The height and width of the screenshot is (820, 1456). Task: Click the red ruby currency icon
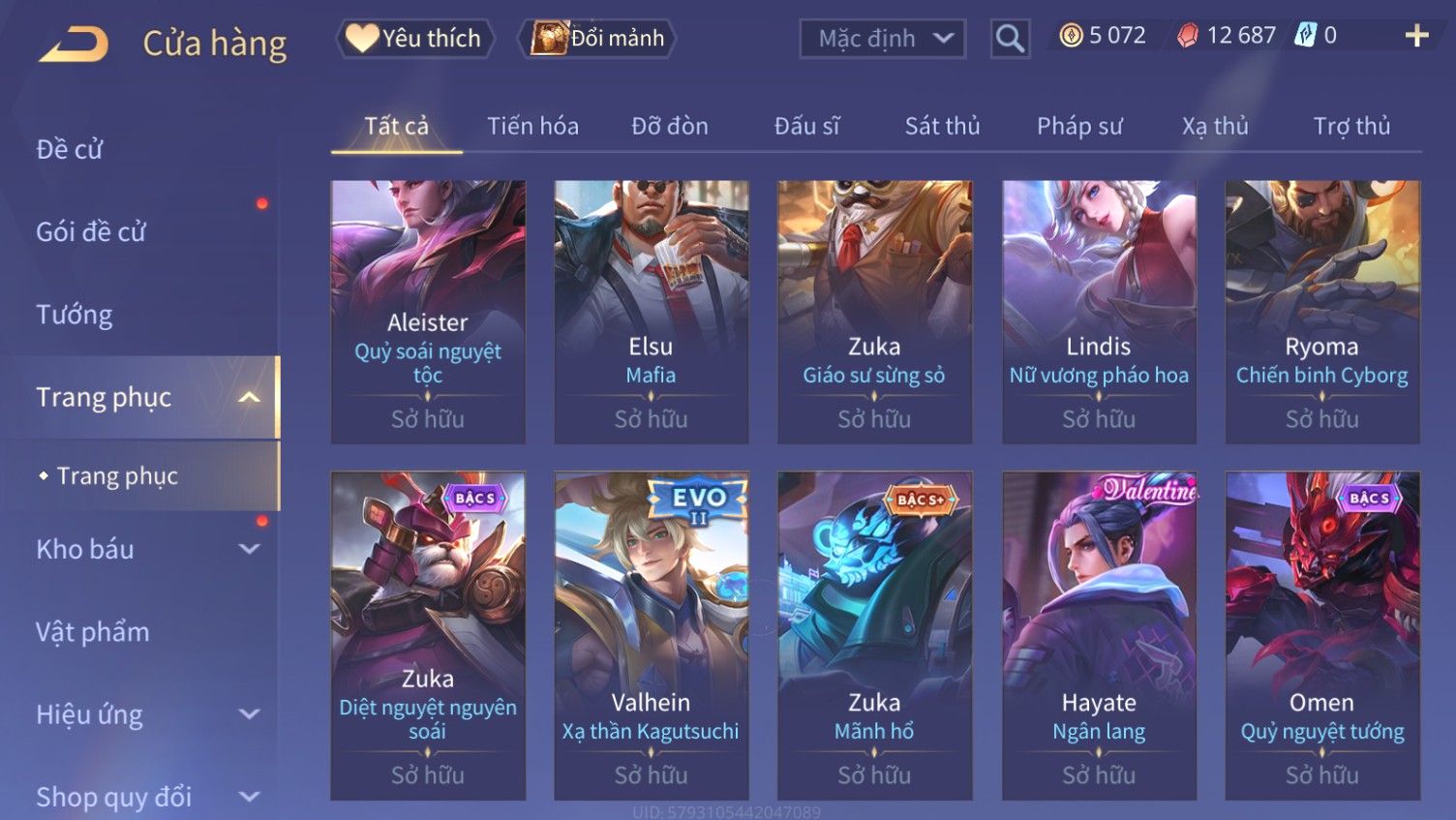(x=1188, y=36)
